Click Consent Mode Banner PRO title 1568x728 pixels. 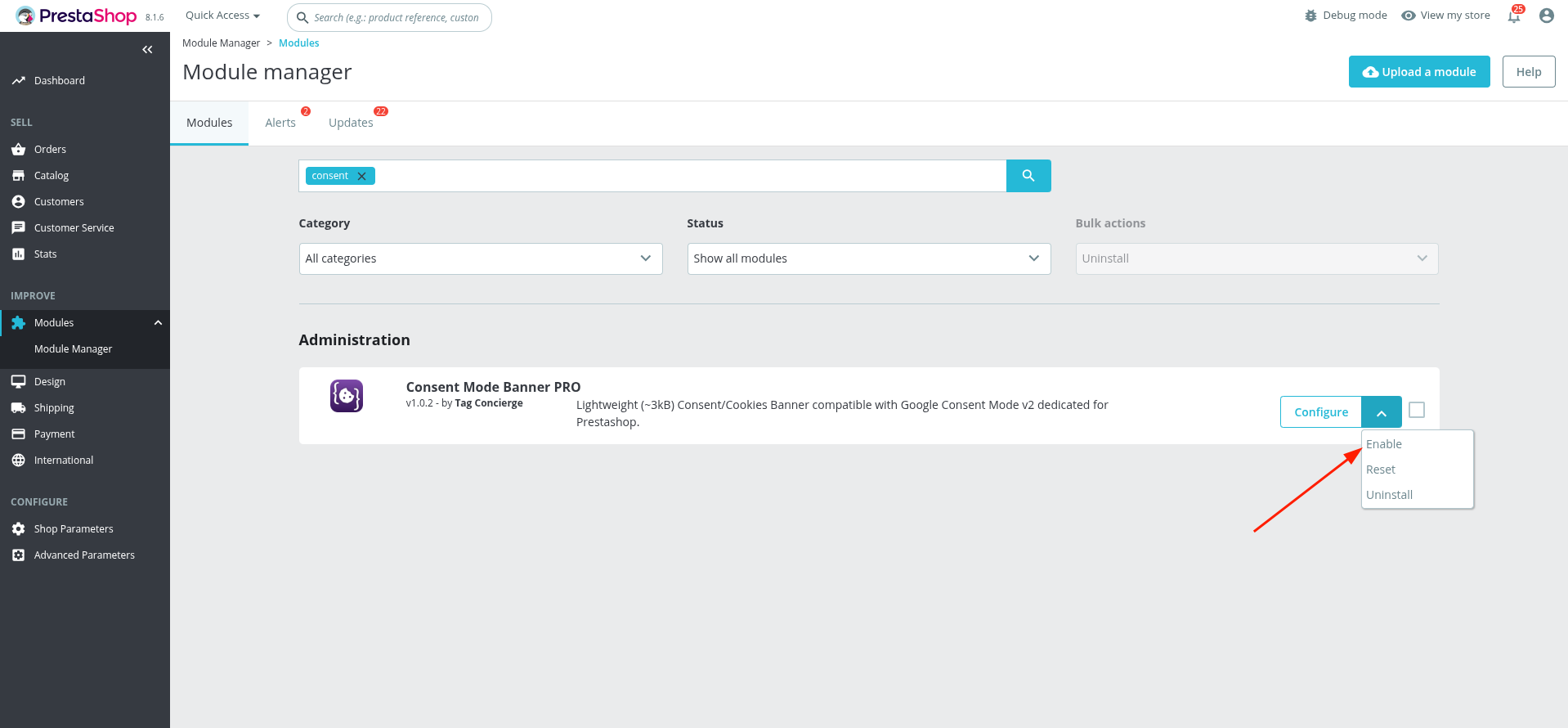coord(493,387)
